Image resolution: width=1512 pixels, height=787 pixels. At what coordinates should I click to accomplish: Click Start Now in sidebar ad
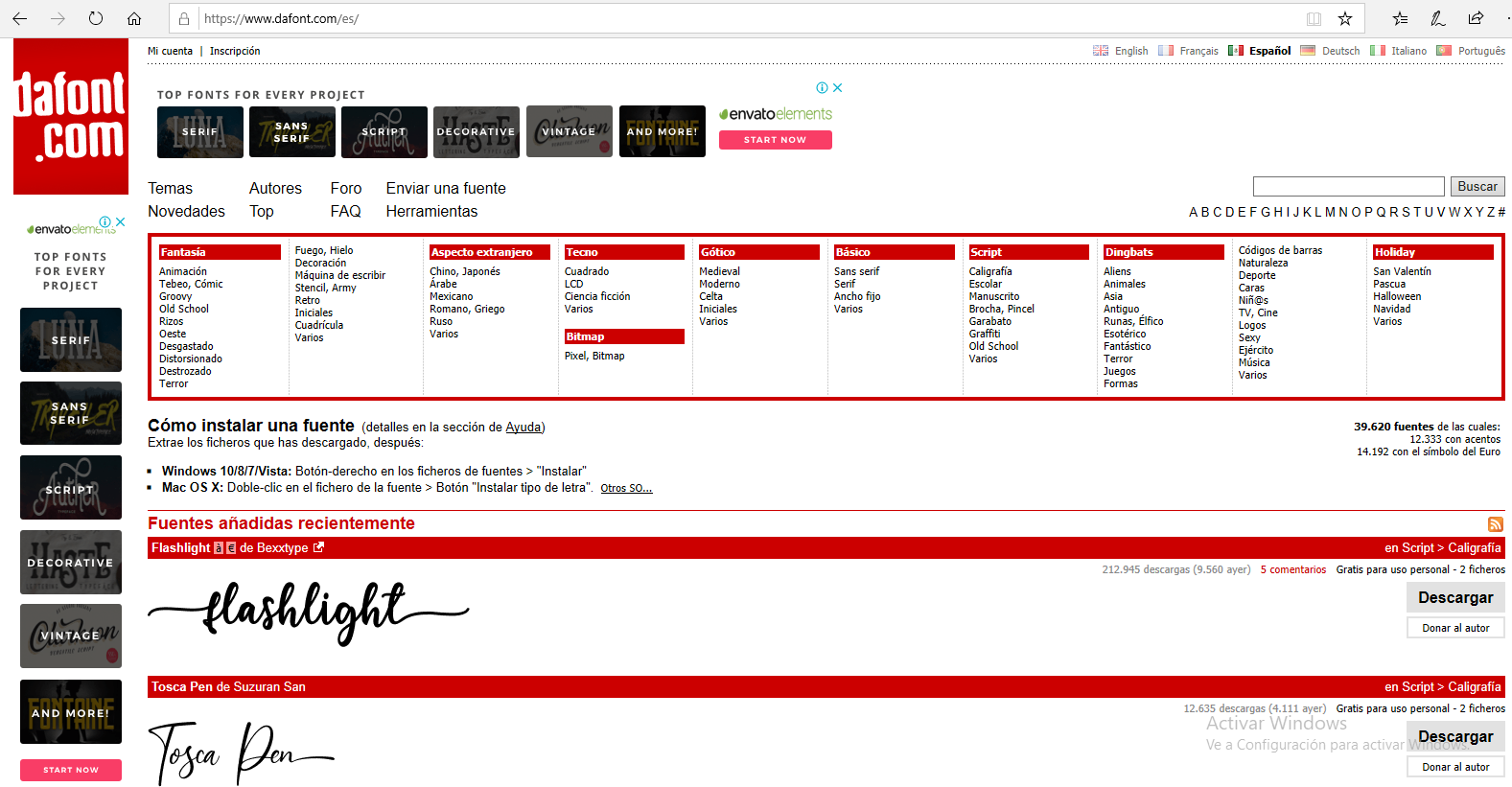tap(71, 770)
